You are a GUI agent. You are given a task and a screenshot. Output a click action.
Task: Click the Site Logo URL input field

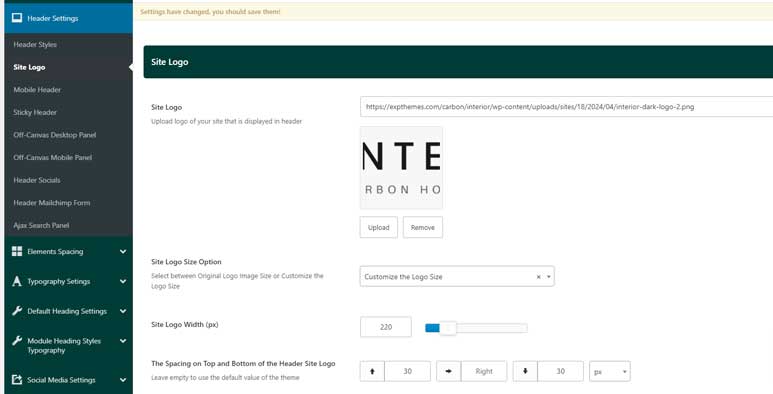566,107
